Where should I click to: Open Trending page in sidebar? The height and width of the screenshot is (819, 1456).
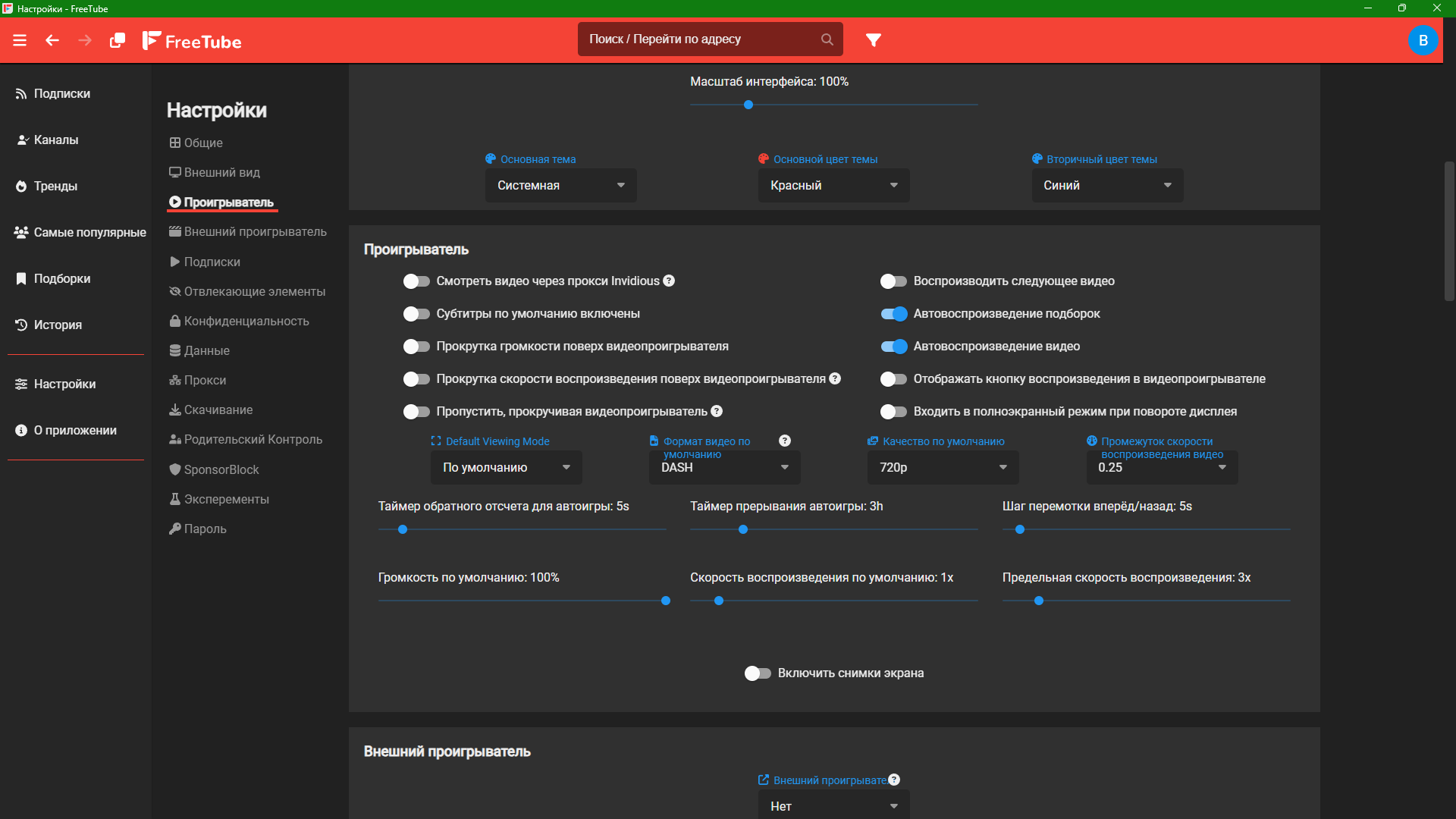55,186
